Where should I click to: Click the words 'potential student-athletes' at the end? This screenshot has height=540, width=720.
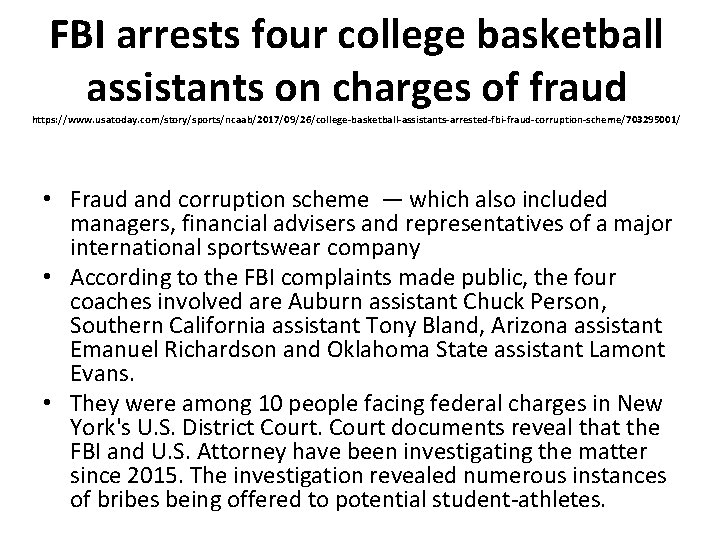click(x=467, y=500)
